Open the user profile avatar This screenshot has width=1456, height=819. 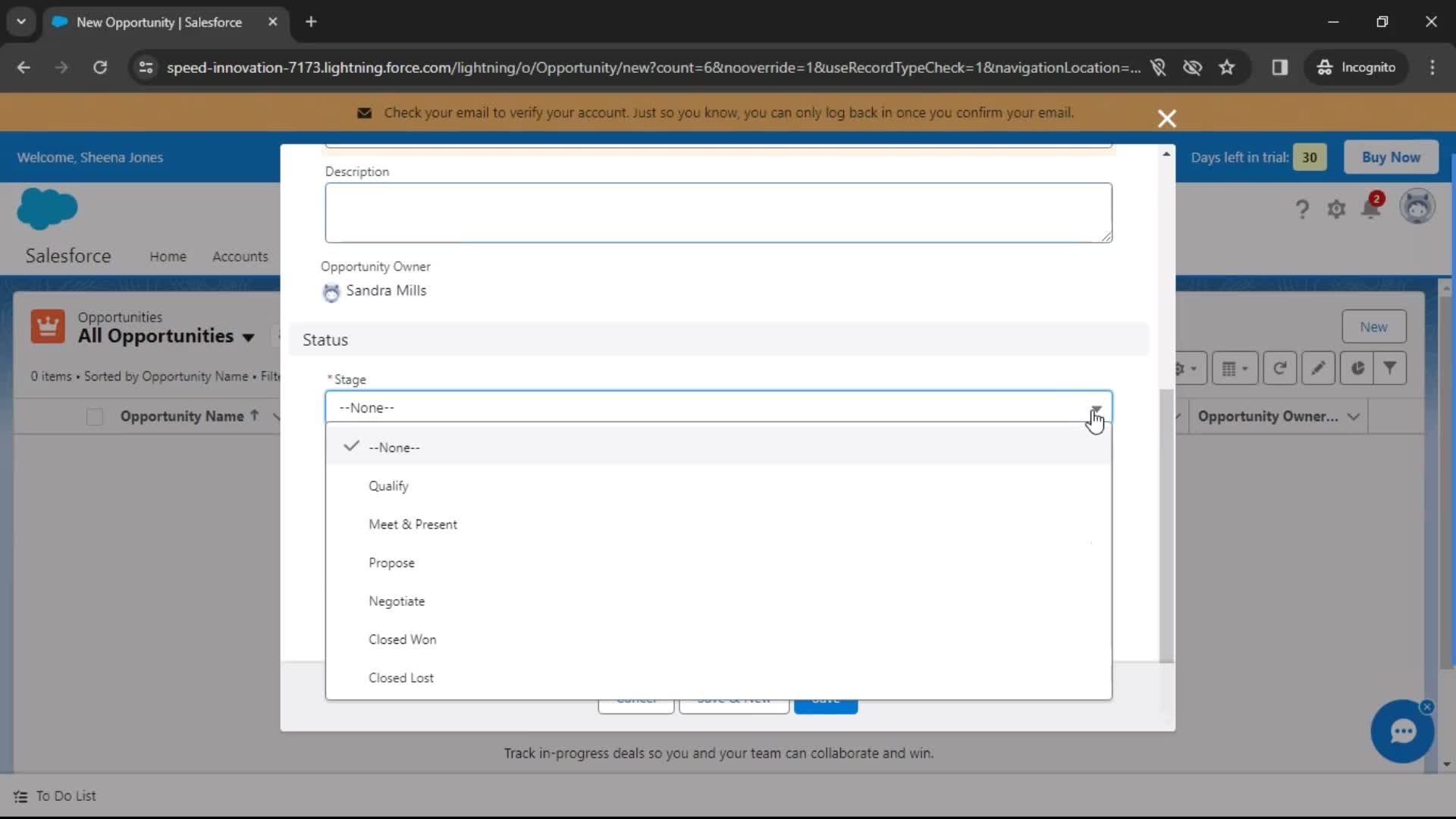click(1417, 207)
